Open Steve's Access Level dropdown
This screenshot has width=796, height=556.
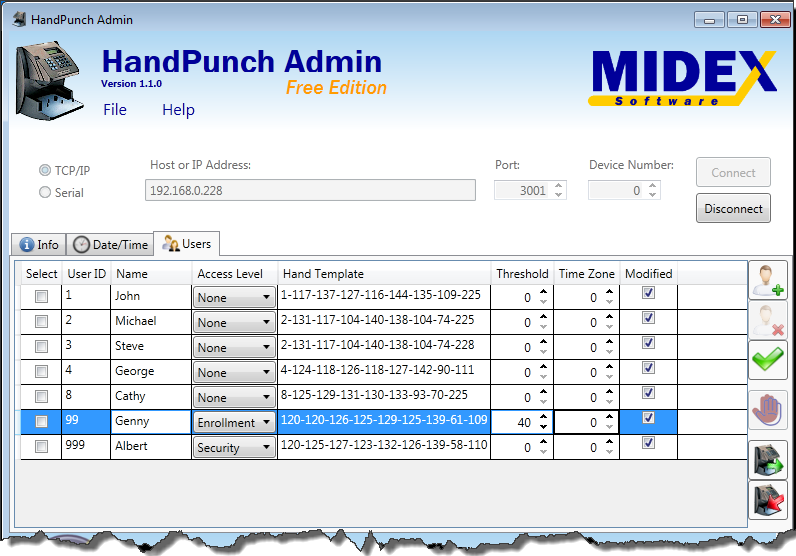click(234, 347)
